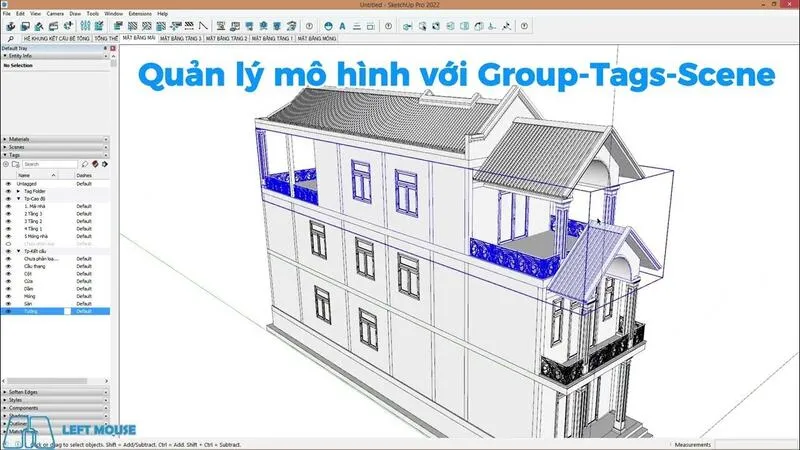800x450 pixels.
Task: Hide the Sàn tag
Action: coord(8,304)
